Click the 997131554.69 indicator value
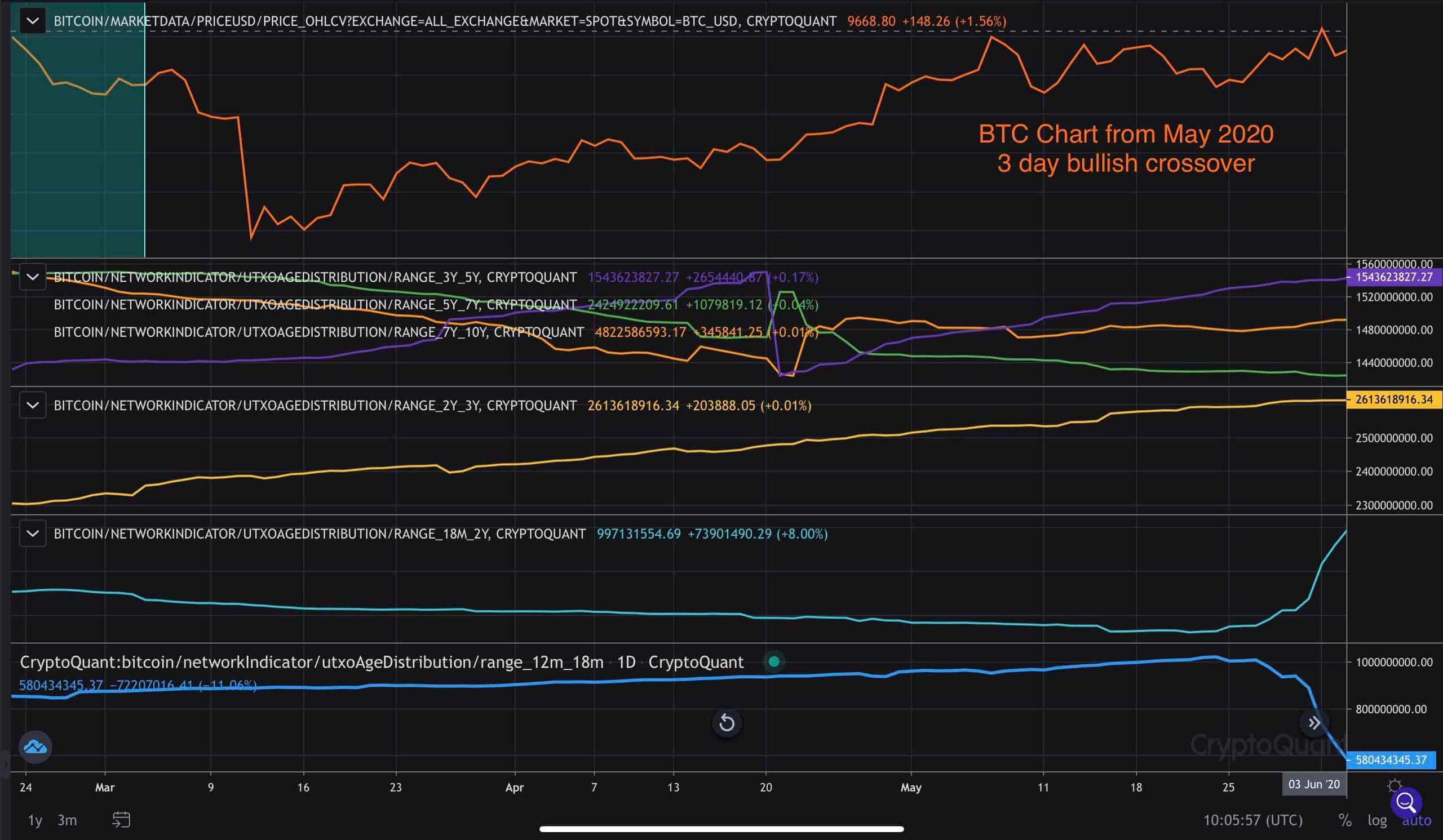Screen dimensions: 1443x840 coord(639,534)
